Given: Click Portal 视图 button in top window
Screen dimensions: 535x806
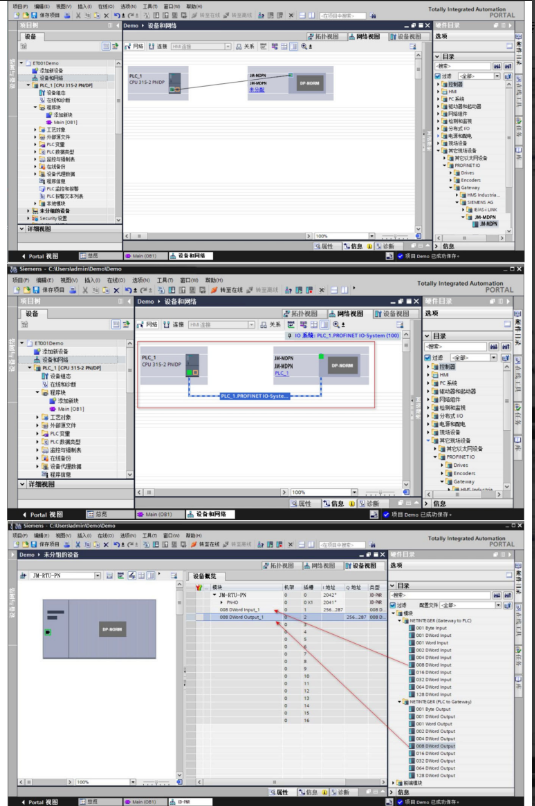Looking at the screenshot, I should coord(40,256).
